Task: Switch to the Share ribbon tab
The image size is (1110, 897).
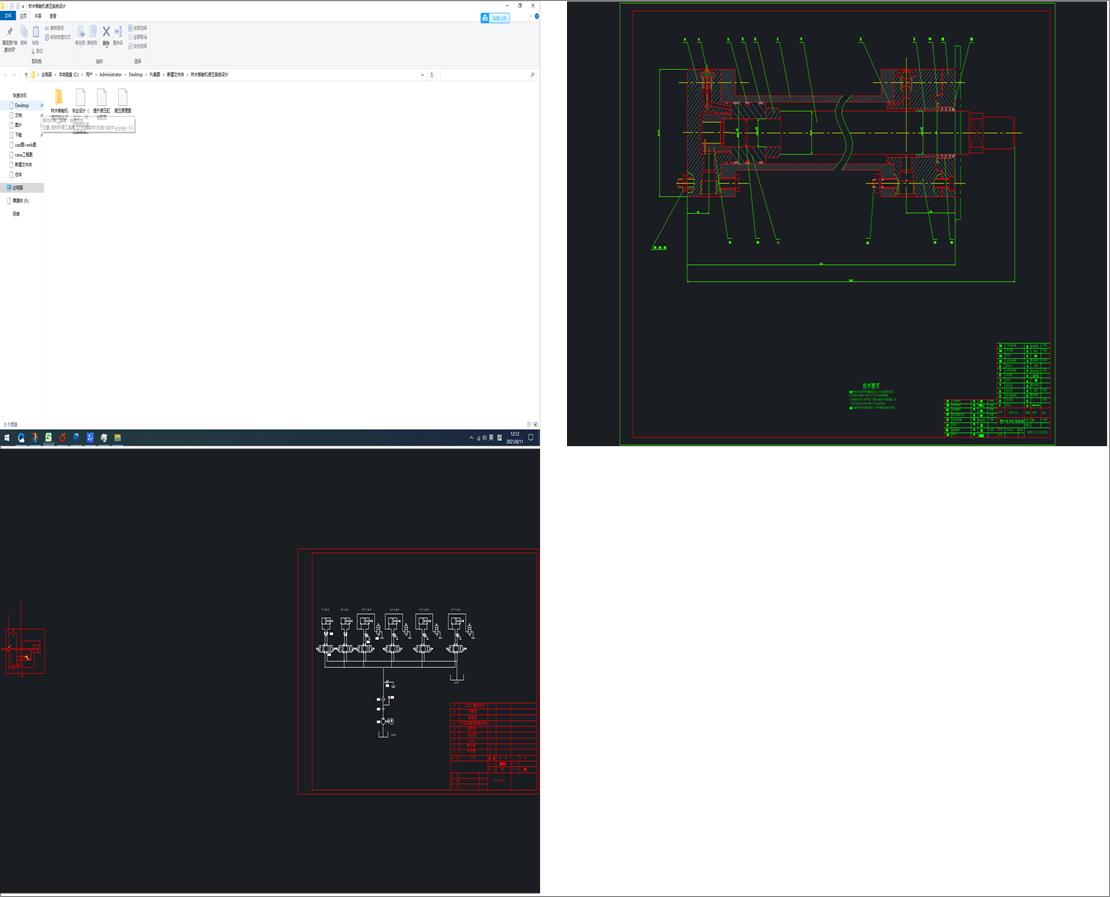Action: [x=38, y=16]
